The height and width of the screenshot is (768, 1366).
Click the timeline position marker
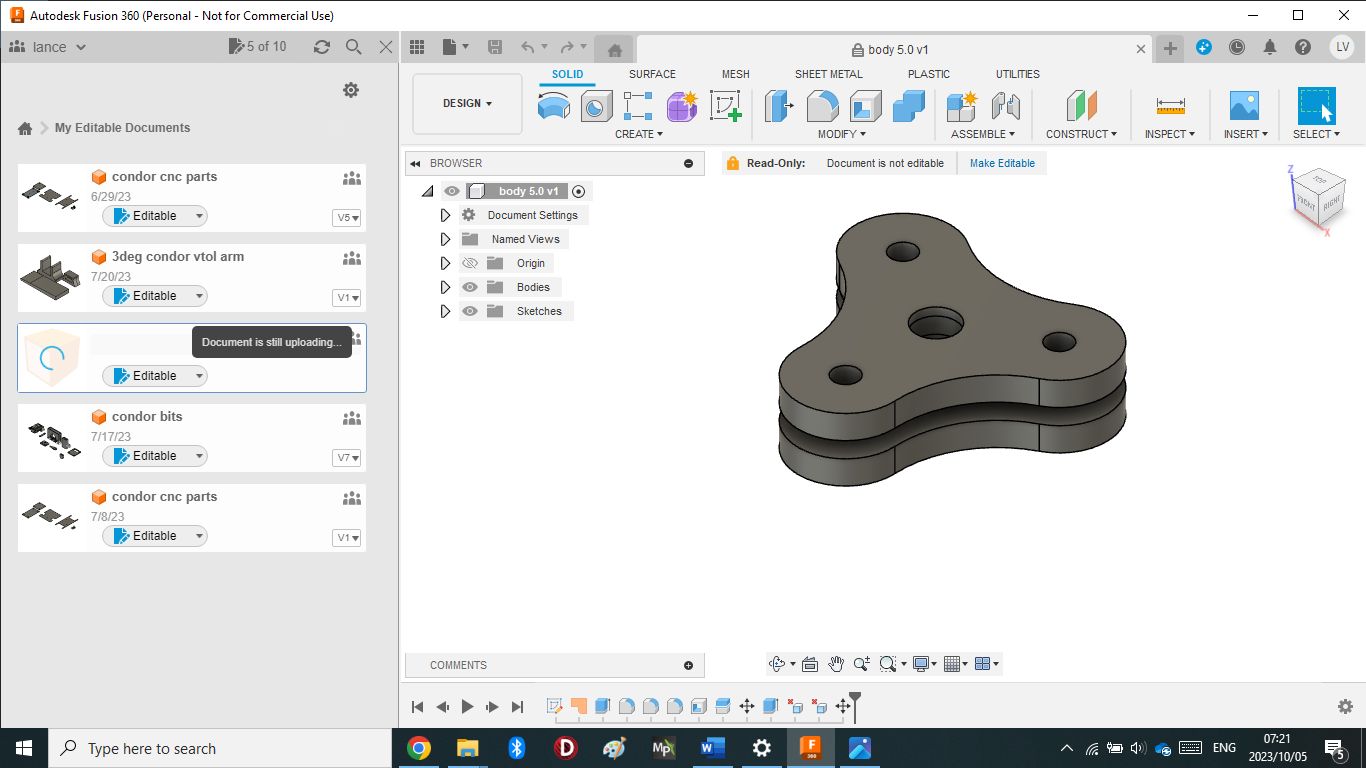[x=855, y=705]
